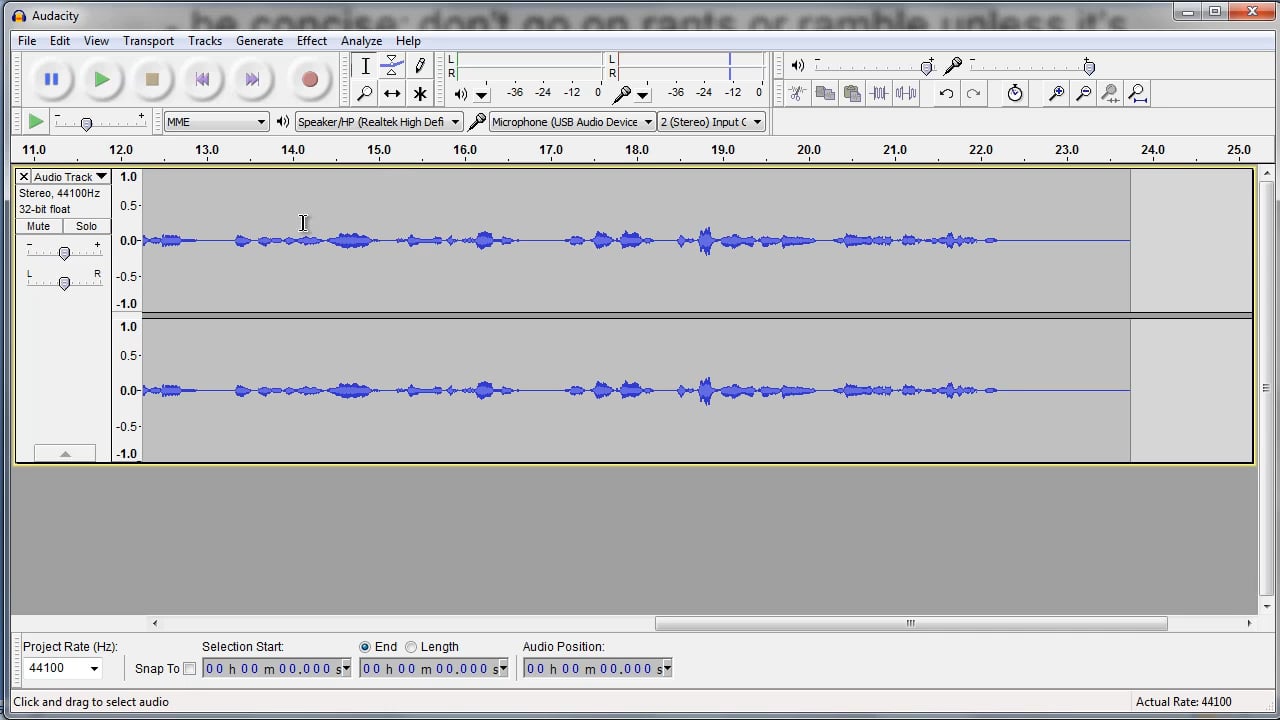Mute the Audio Track
Screen dimensions: 1280x720
pyautogui.click(x=37, y=226)
